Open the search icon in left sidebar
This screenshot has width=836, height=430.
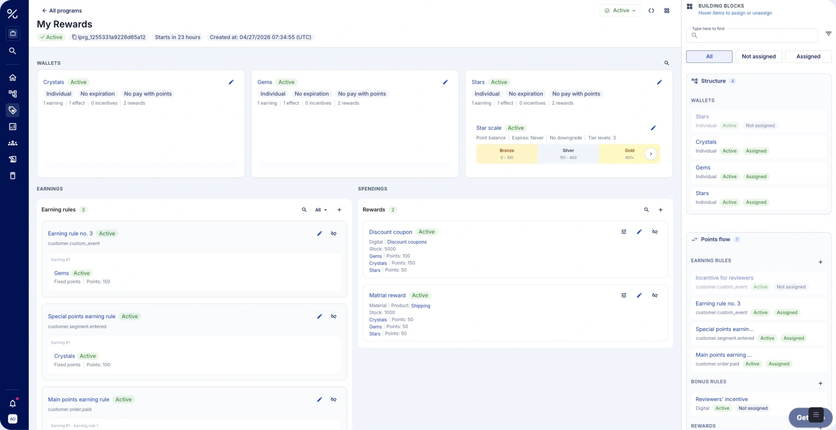(x=13, y=51)
